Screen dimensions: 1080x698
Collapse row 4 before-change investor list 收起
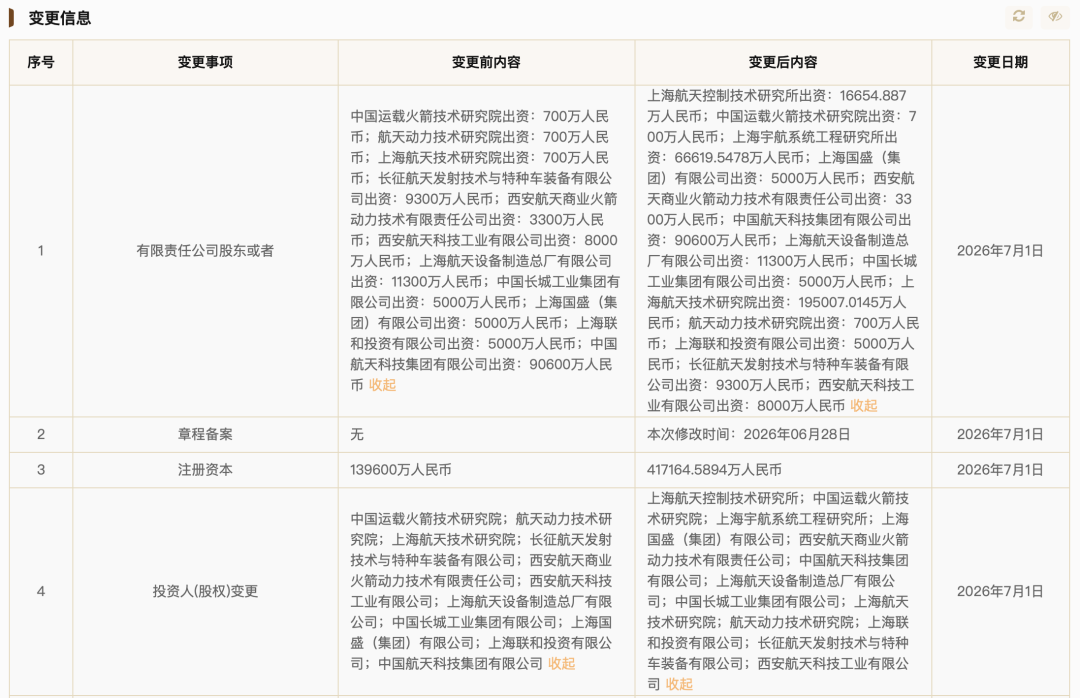tap(561, 663)
